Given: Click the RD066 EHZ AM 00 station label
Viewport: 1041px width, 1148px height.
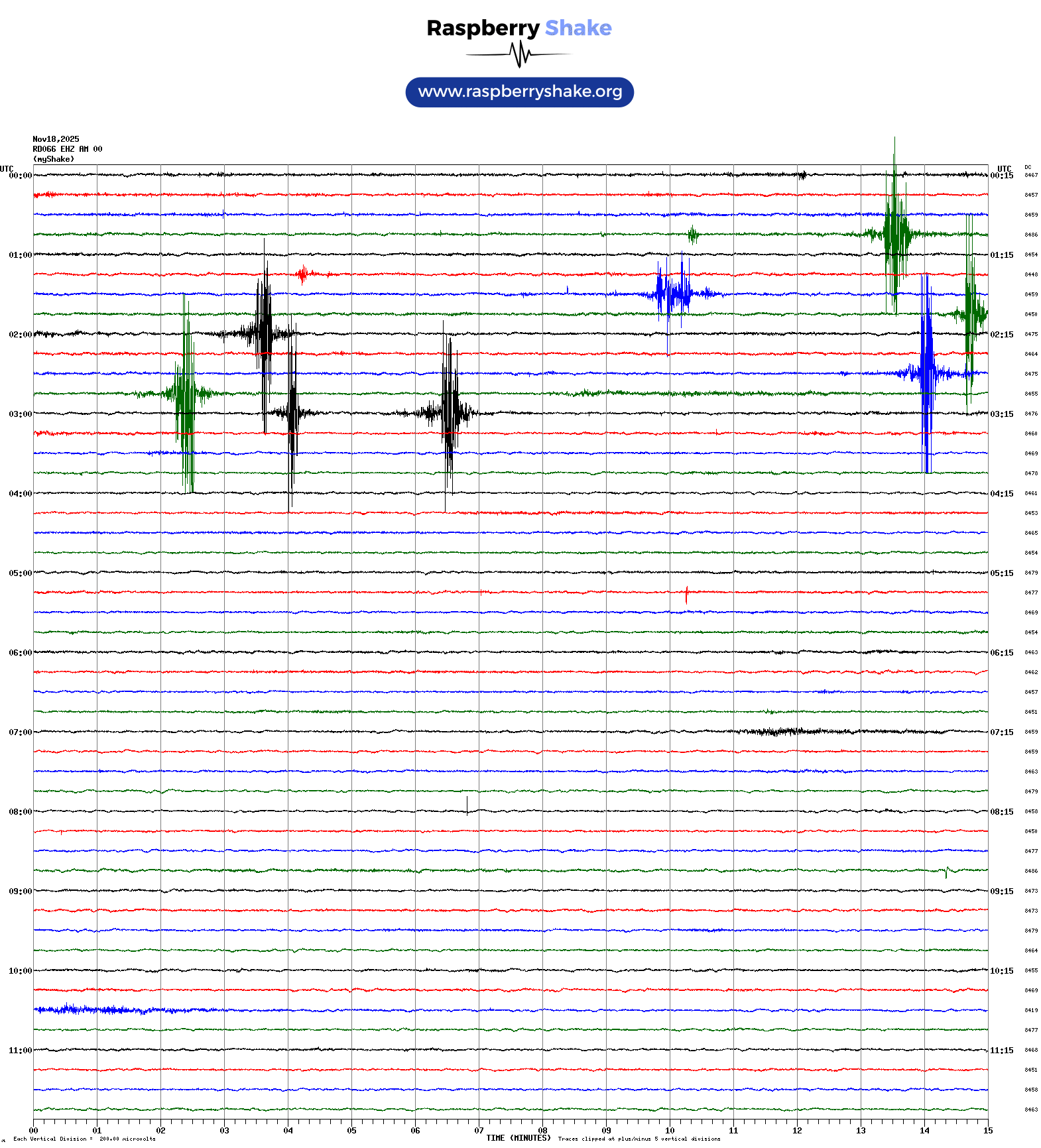Looking at the screenshot, I should 68,149.
